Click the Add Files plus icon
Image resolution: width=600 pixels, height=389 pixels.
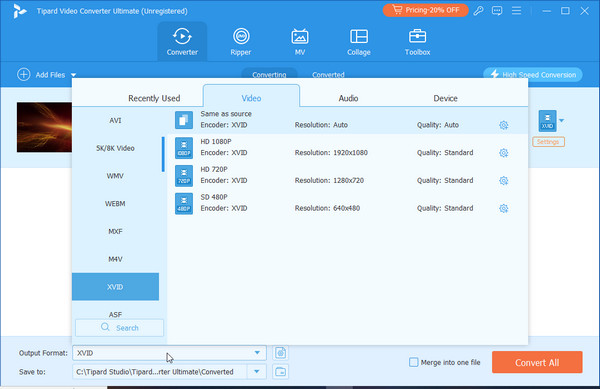click(x=24, y=75)
